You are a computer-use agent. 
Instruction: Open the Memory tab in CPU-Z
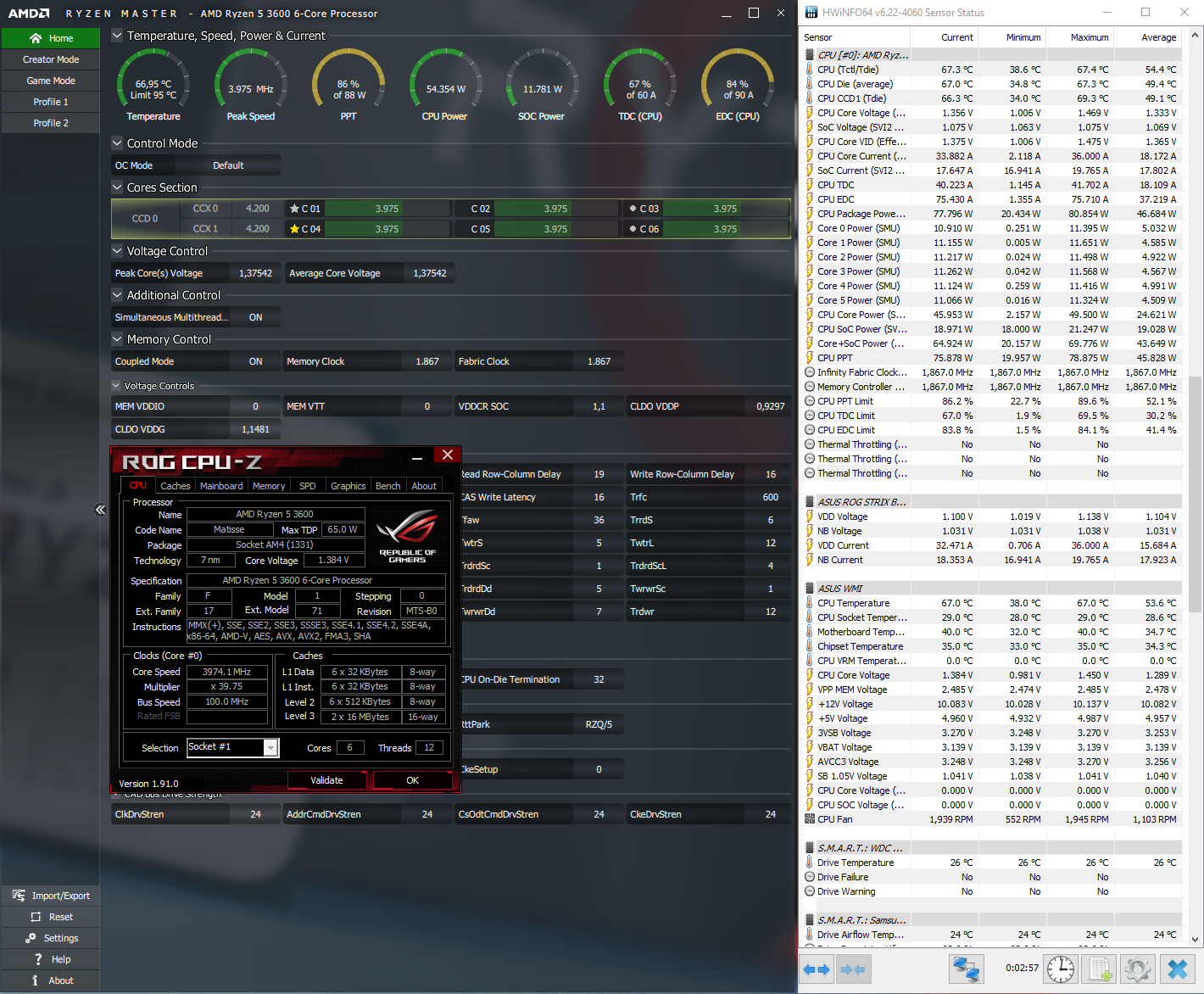(269, 486)
